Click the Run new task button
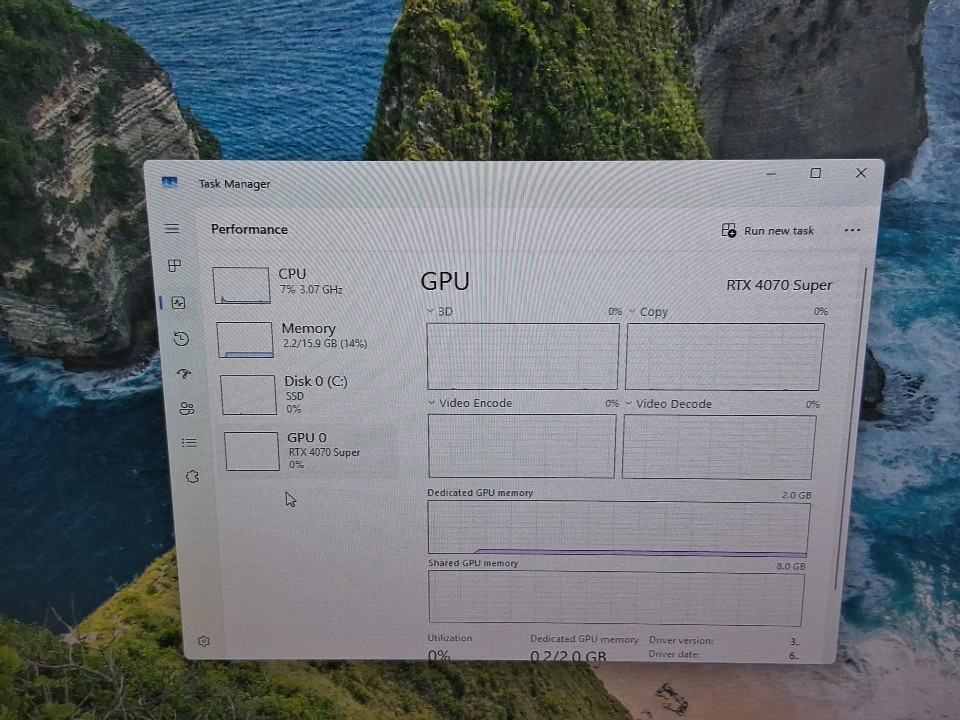Screen dimensions: 960x720 point(768,231)
